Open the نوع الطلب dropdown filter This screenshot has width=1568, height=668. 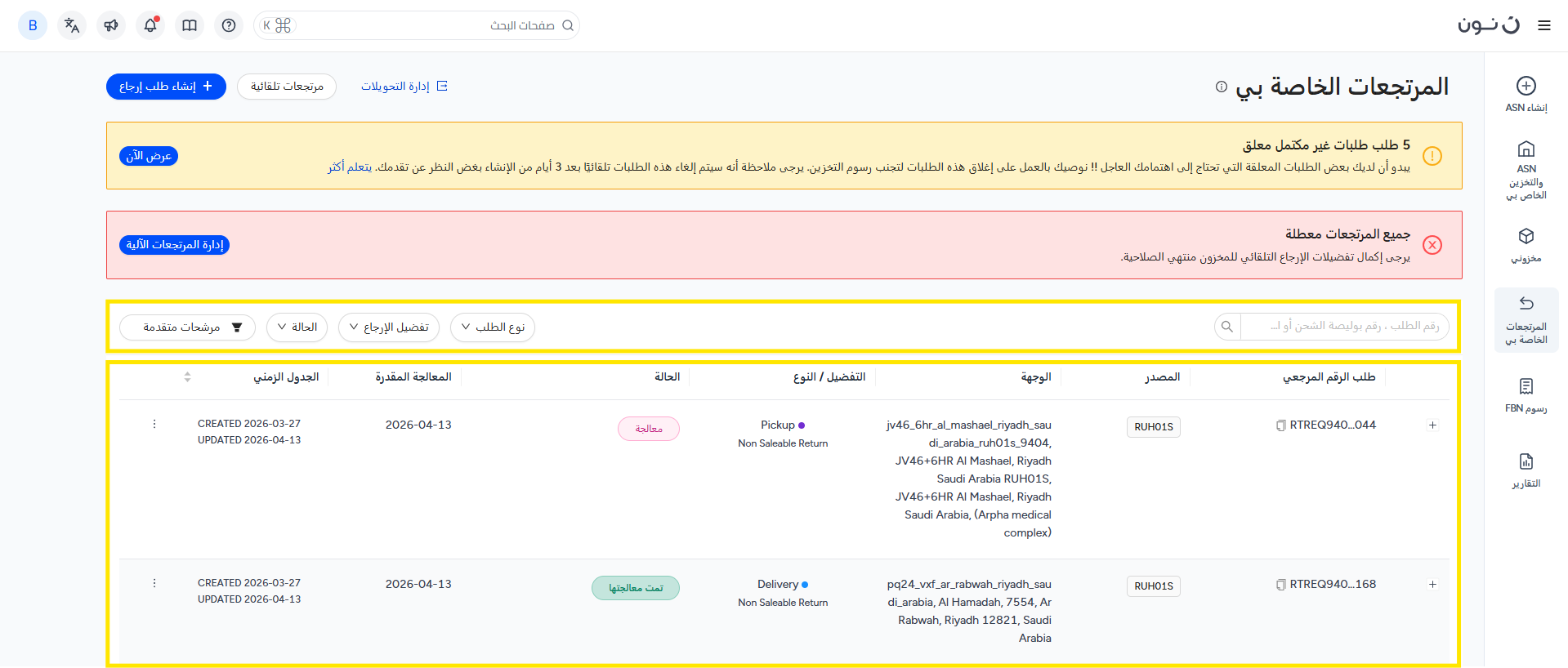(x=493, y=327)
